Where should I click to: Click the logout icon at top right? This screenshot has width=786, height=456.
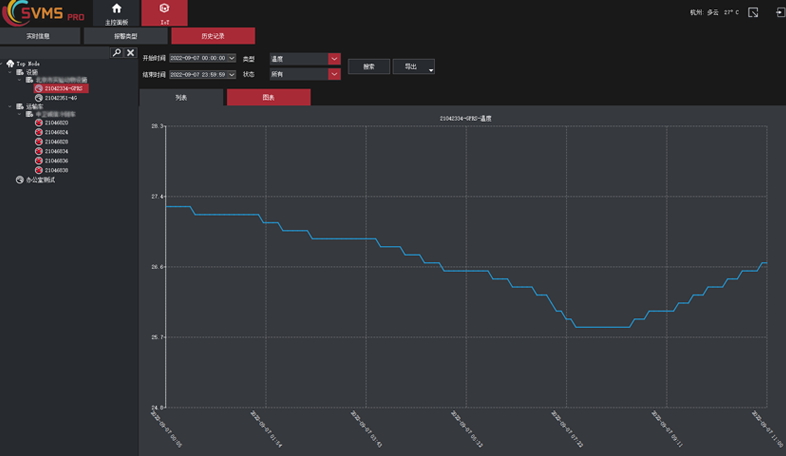(777, 13)
